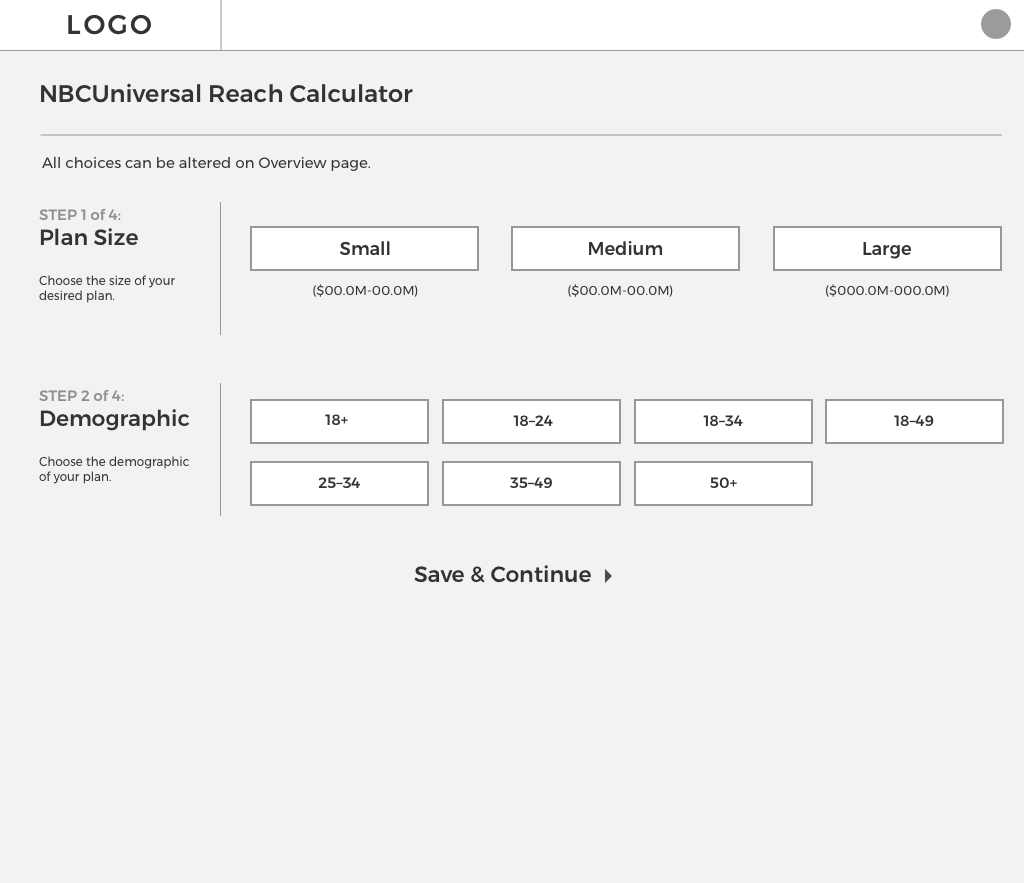Click Save & Continue

point(513,575)
